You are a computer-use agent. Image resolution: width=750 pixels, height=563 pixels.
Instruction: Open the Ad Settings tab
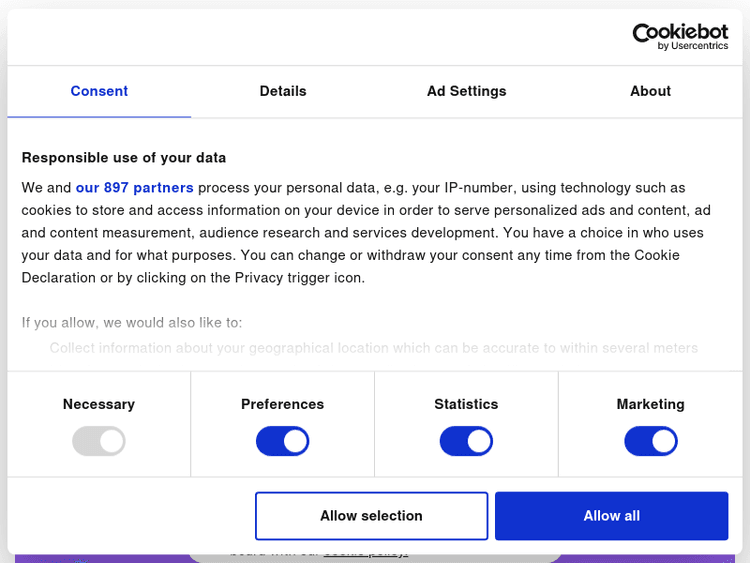(x=466, y=91)
